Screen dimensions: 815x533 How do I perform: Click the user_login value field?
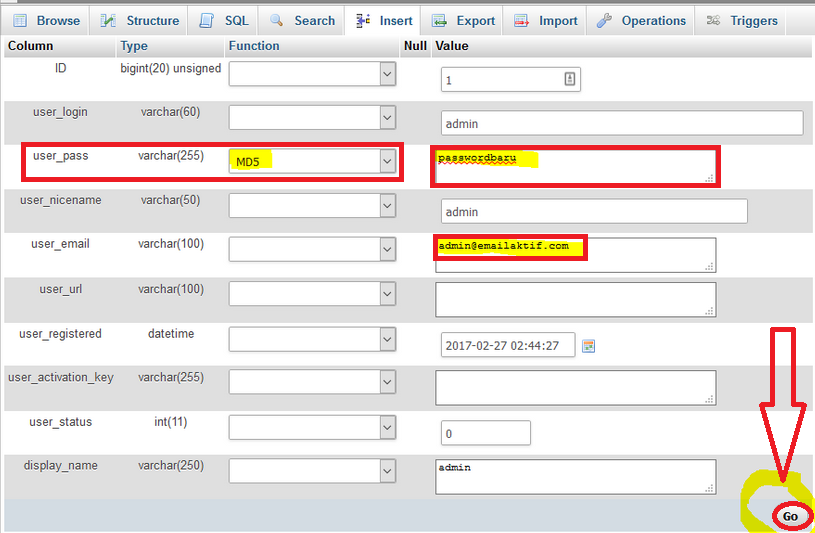[622, 123]
